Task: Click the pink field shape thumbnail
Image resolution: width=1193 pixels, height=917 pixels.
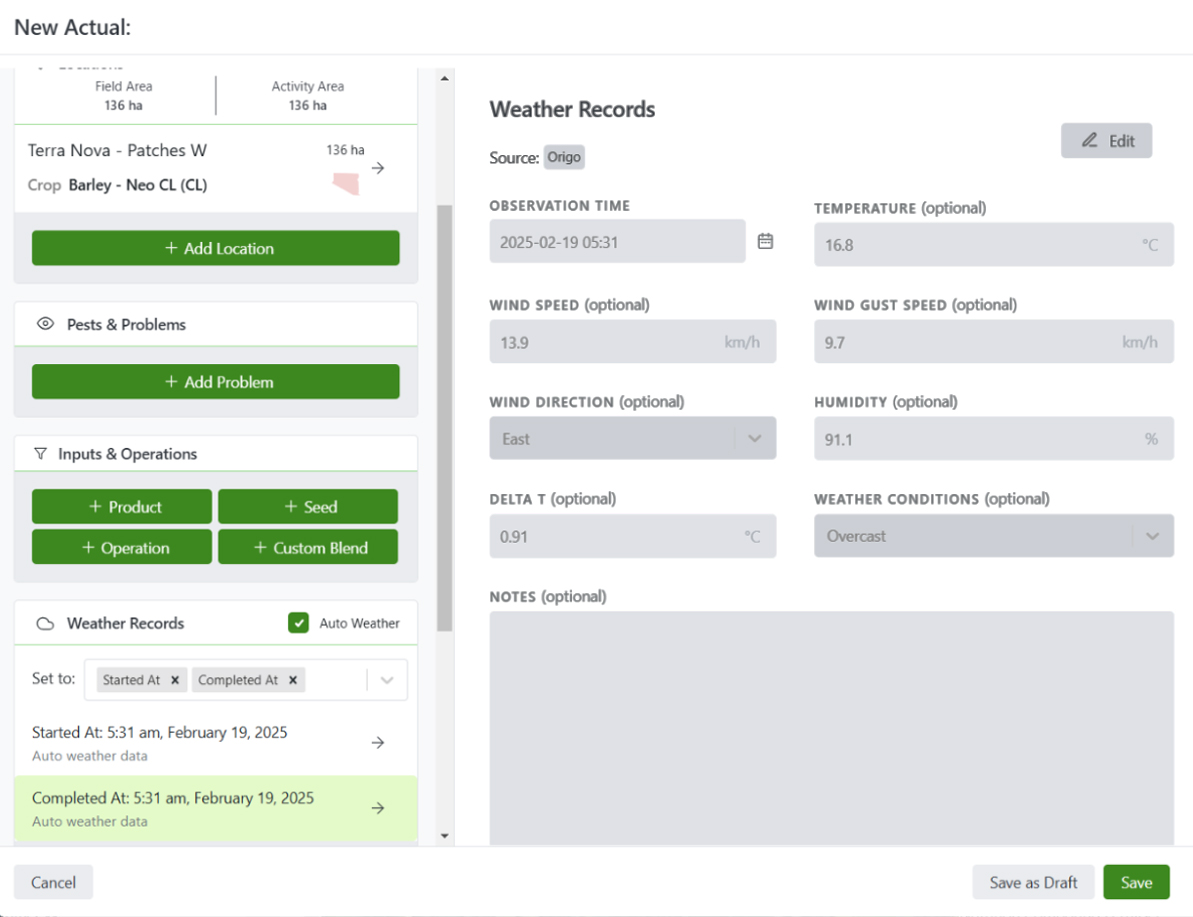Action: 346,183
